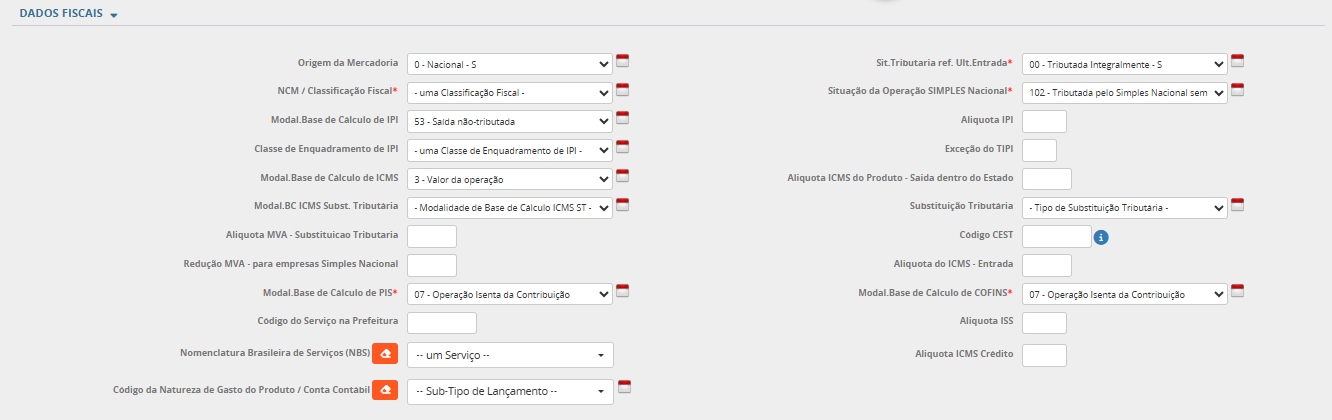The height and width of the screenshot is (420, 1332).
Task: Open the Modal.Base de Calculo de PIS dropdown
Action: [x=509, y=295]
